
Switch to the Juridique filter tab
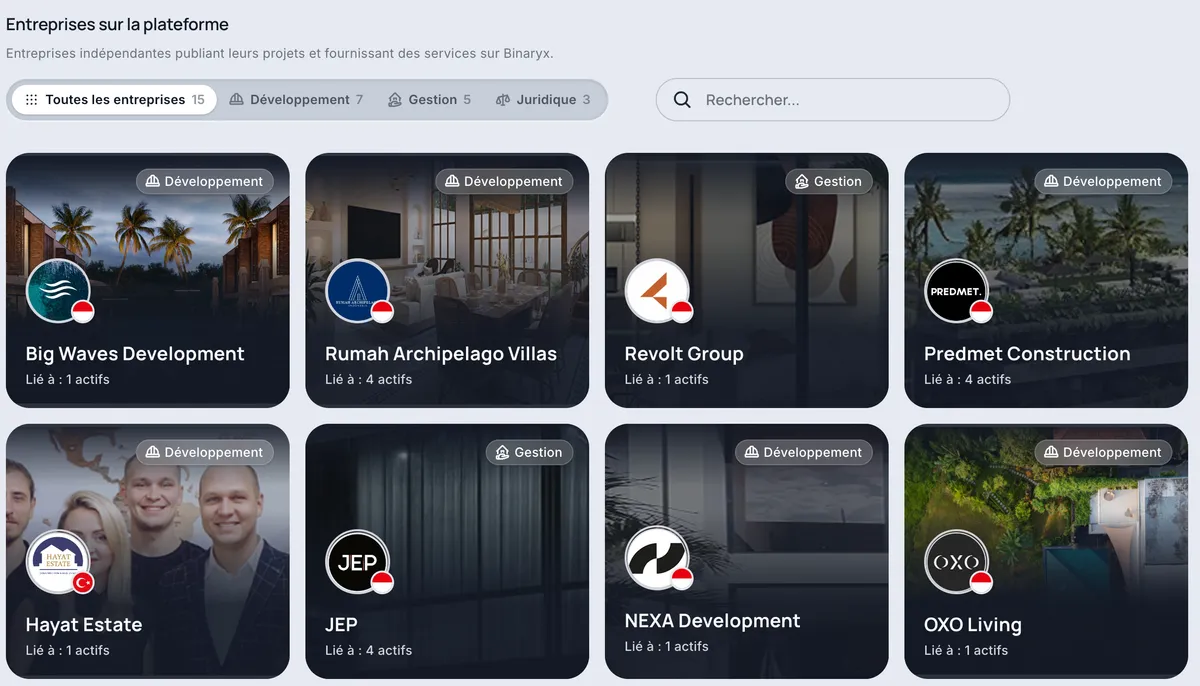[542, 100]
